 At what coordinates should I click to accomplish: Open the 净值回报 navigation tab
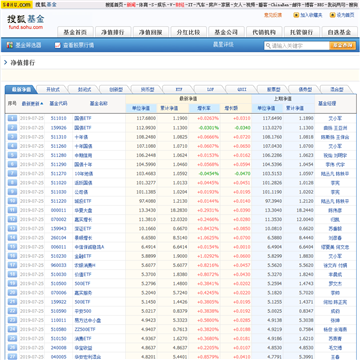tap(150, 32)
